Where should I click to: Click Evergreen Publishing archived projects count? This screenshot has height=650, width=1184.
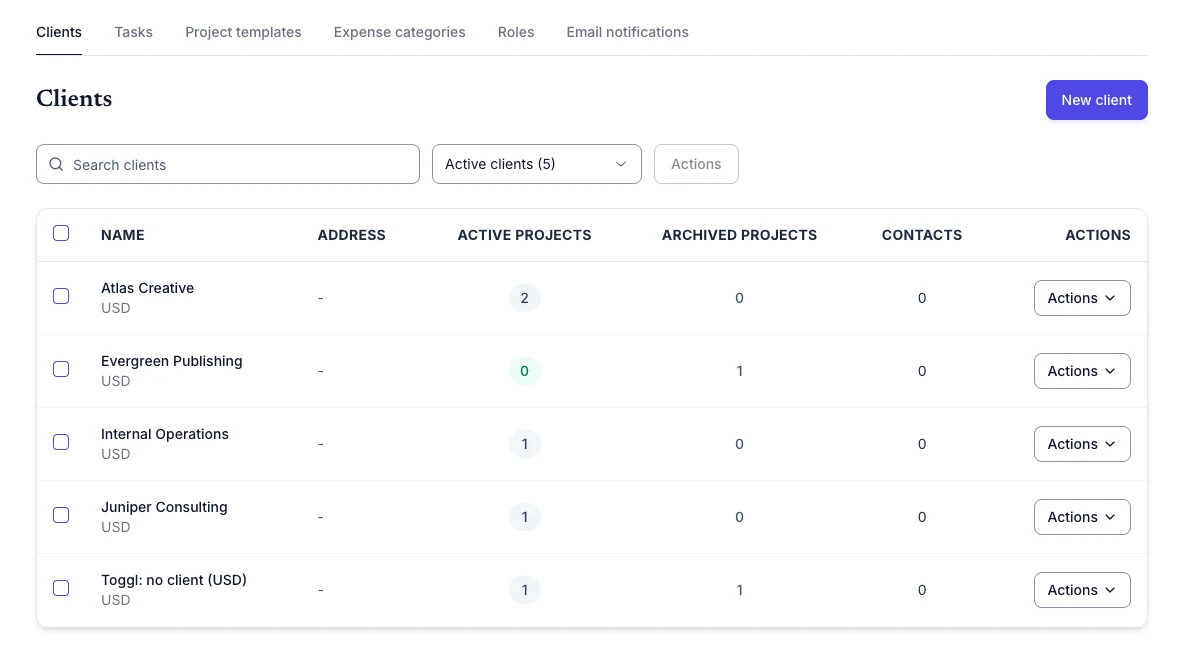click(x=739, y=371)
